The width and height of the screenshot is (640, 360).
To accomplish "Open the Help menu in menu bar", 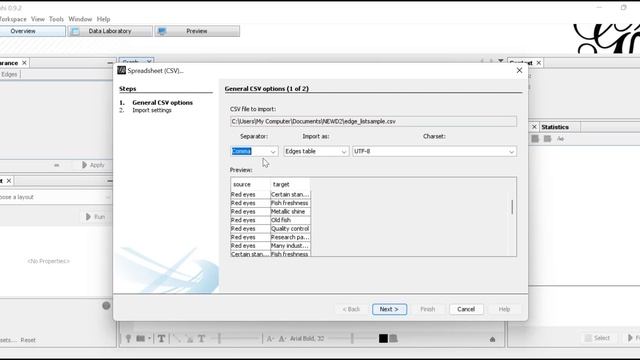I will click(103, 19).
